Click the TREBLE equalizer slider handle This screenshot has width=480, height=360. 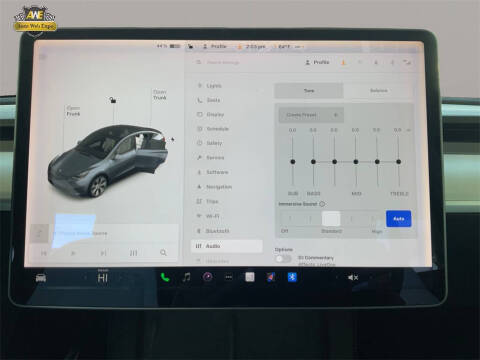pos(398,162)
